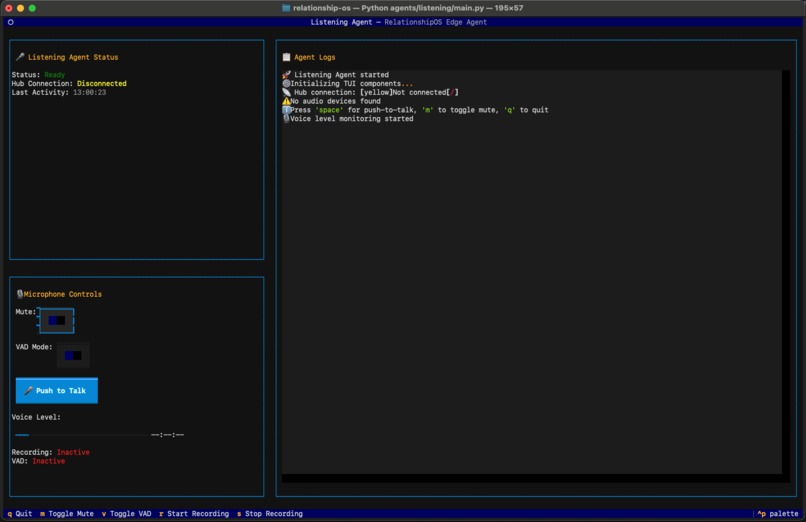Open the command palette in the footer
The width and height of the screenshot is (806, 522).
point(778,514)
